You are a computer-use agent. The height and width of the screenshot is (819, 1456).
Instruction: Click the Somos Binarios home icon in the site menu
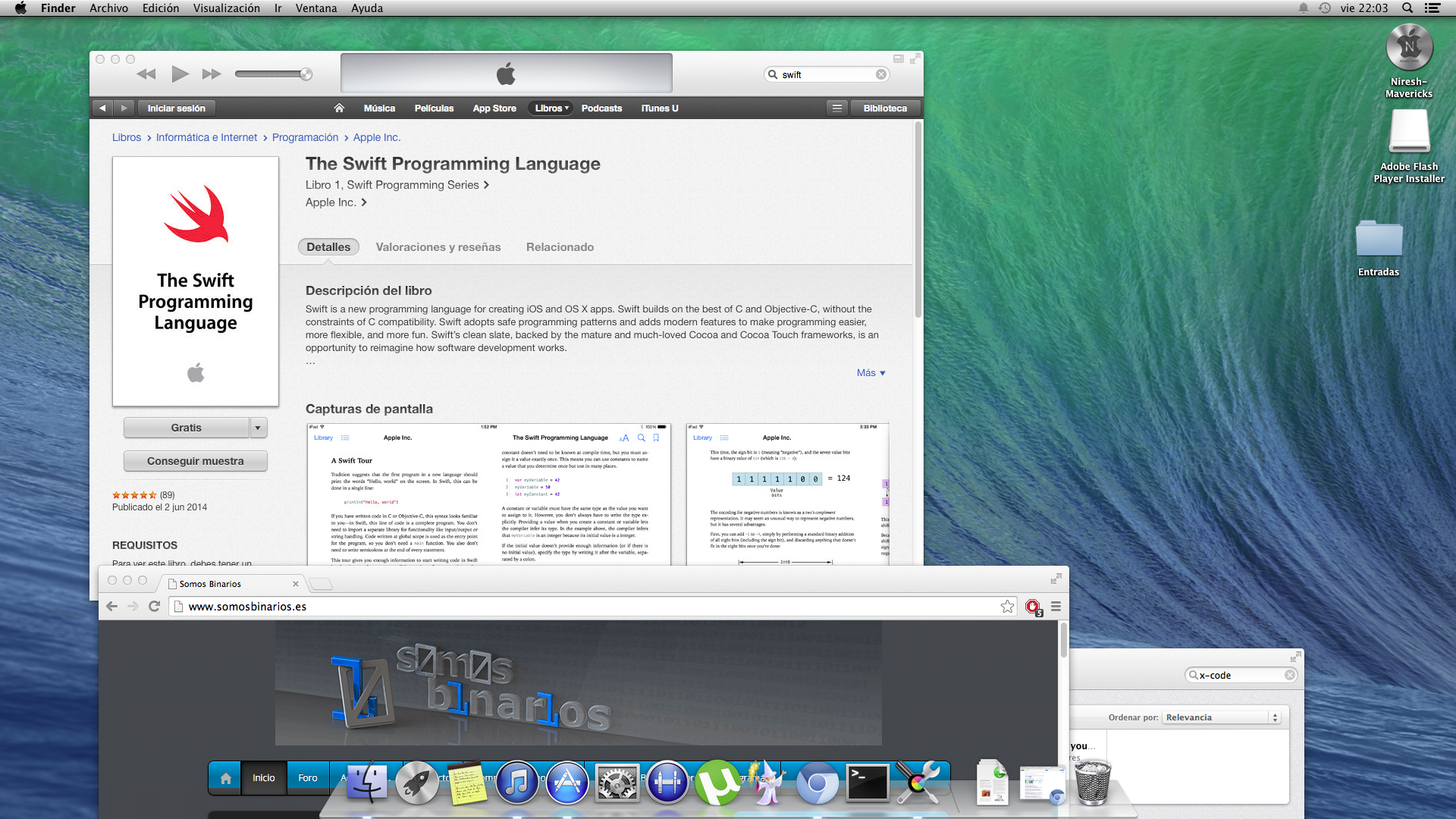[x=225, y=778]
